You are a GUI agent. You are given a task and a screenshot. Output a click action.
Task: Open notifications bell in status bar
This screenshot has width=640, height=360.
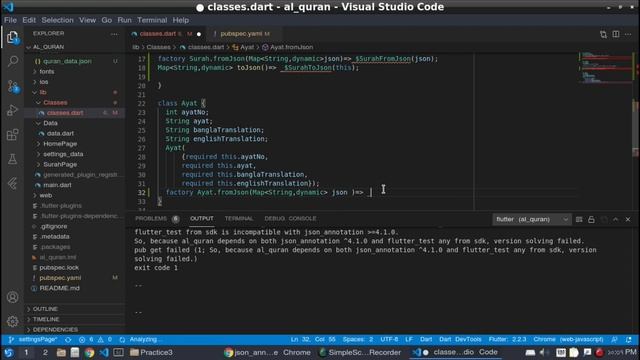(629, 340)
